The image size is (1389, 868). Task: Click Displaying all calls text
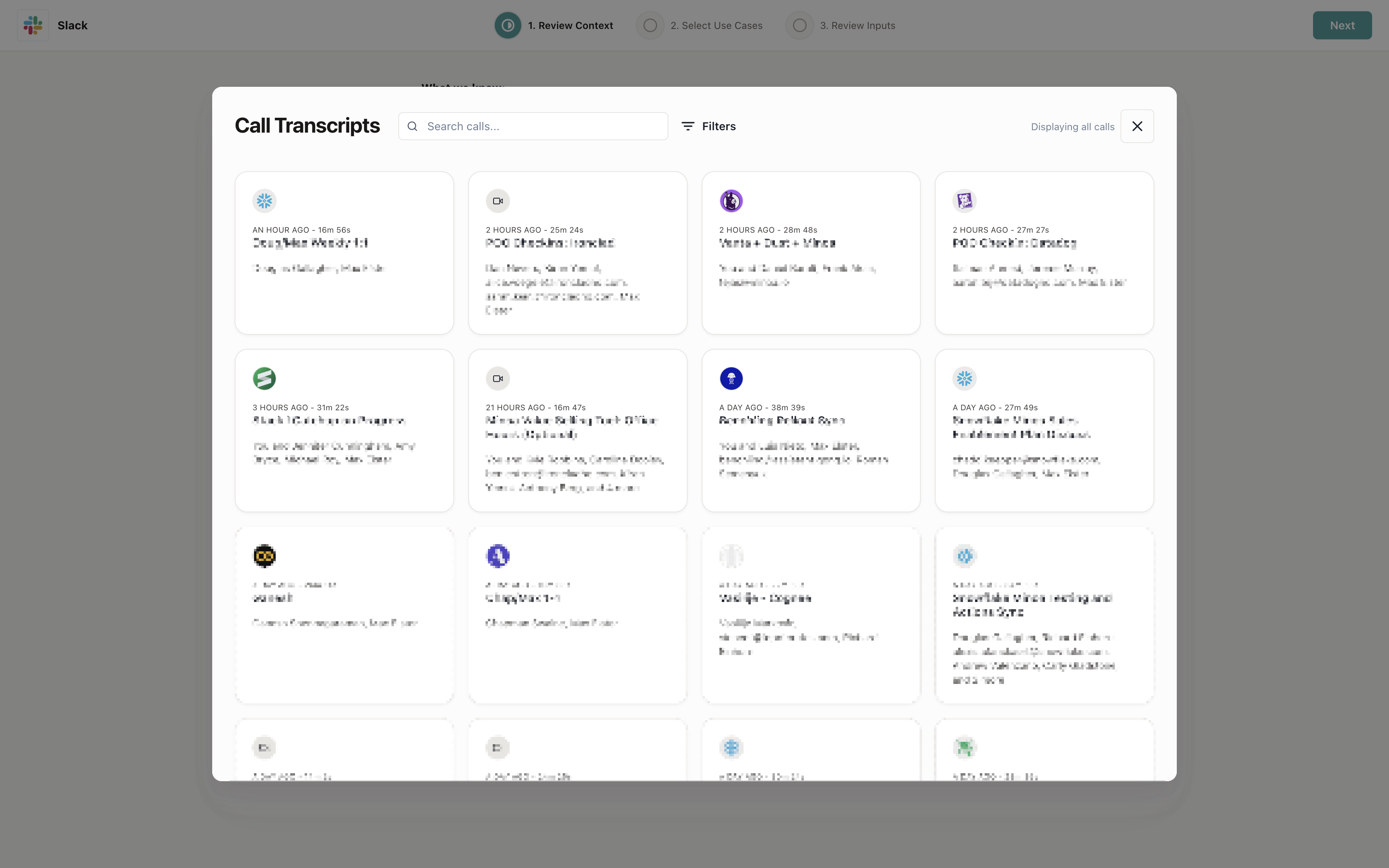1072,127
